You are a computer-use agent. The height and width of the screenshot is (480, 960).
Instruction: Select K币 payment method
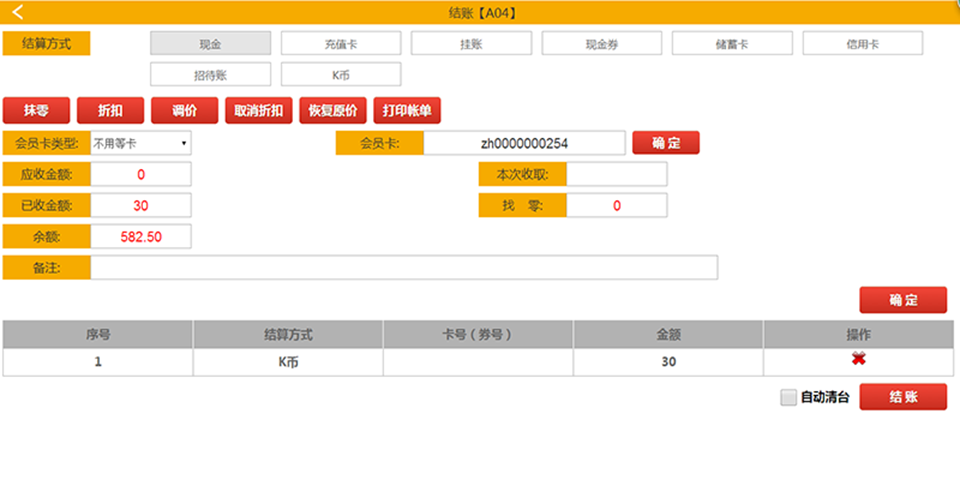[x=340, y=75]
